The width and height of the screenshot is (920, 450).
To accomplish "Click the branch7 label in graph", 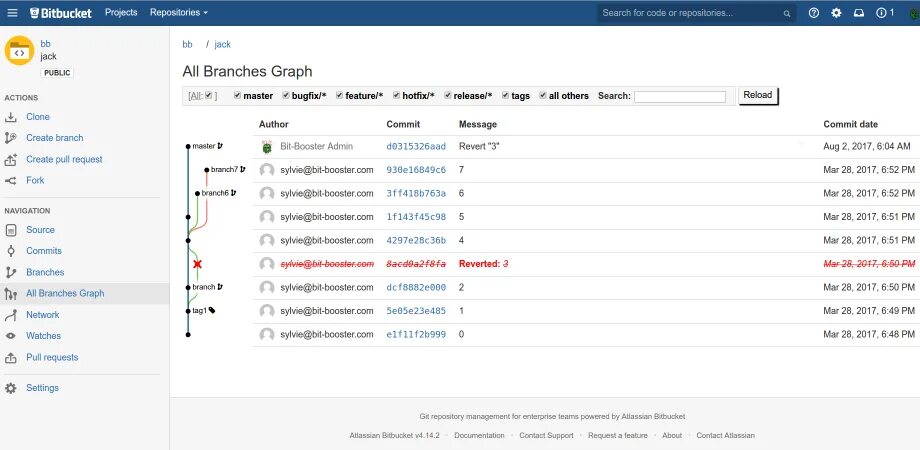I will (x=225, y=170).
